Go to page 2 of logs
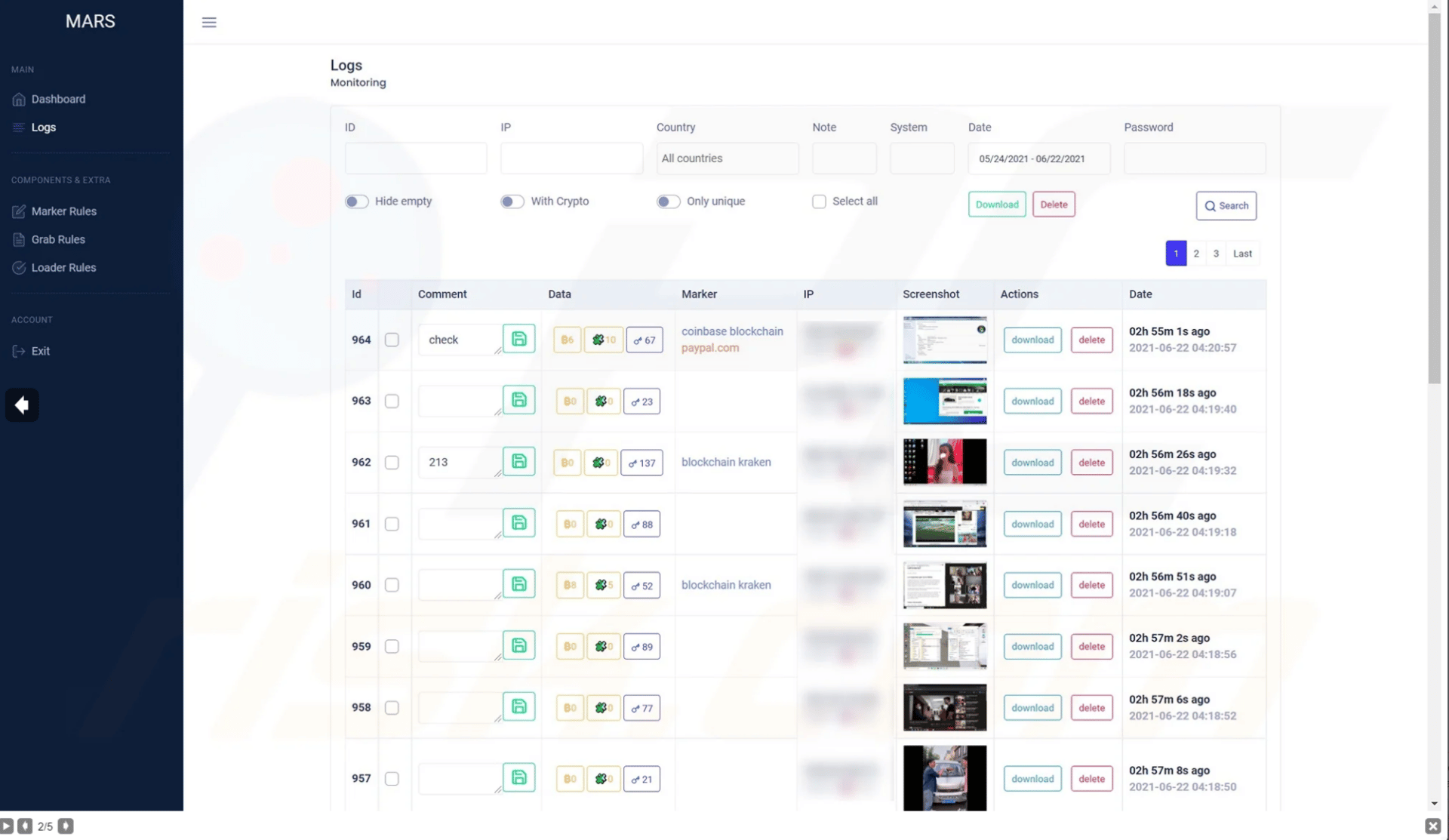 [x=1196, y=254]
